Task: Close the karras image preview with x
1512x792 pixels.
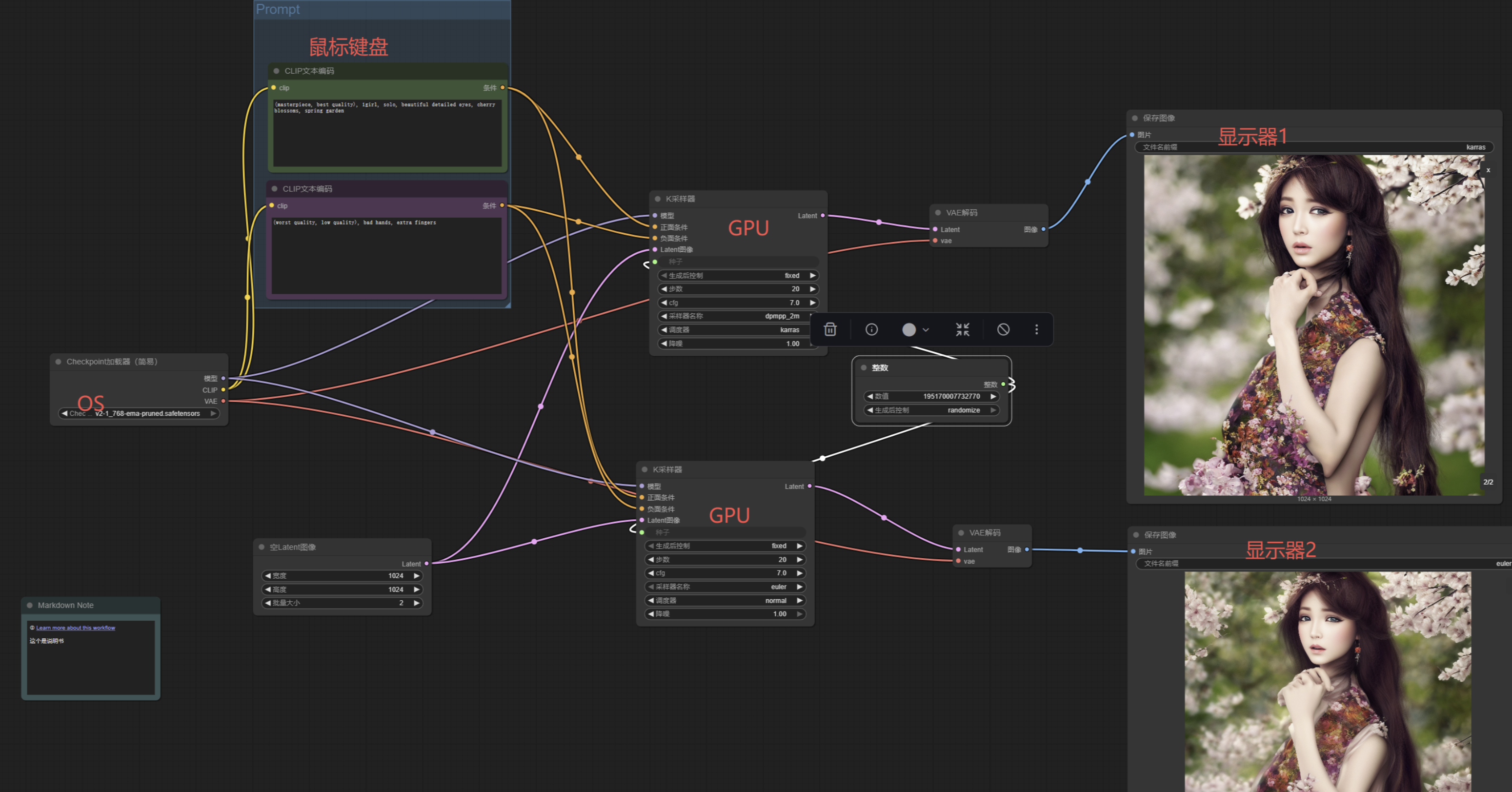Action: (x=1488, y=170)
